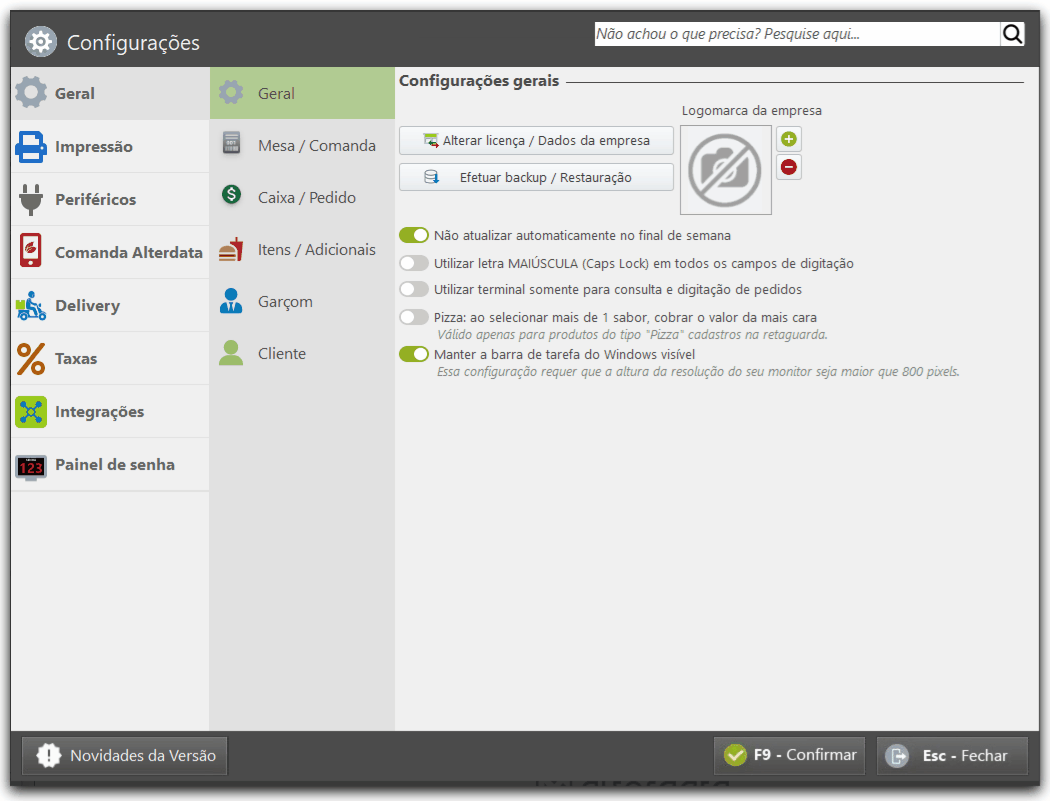The image size is (1050, 801).
Task: Open Impressão printer settings
Action: 110,147
